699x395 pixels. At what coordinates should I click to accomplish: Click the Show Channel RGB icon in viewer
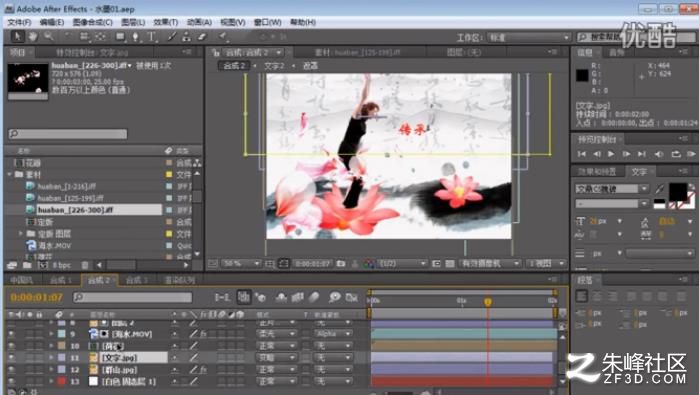pyautogui.click(x=368, y=264)
